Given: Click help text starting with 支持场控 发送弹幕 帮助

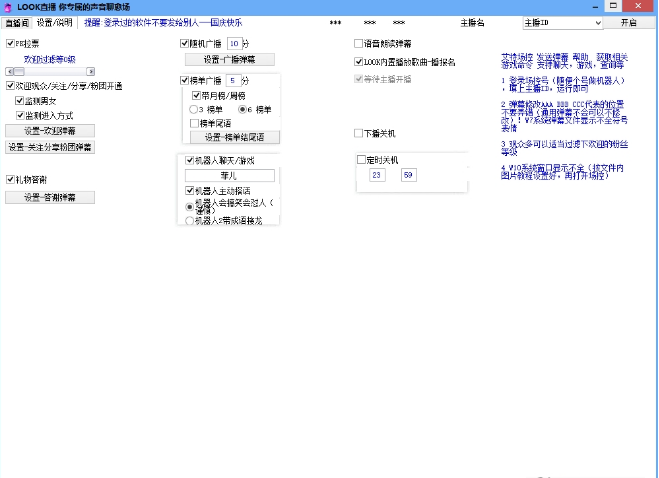Looking at the screenshot, I should click(564, 61).
